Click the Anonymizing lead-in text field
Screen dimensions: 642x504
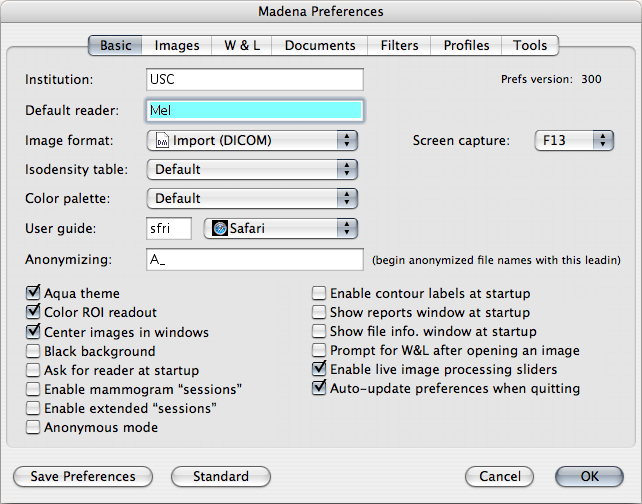point(254,260)
